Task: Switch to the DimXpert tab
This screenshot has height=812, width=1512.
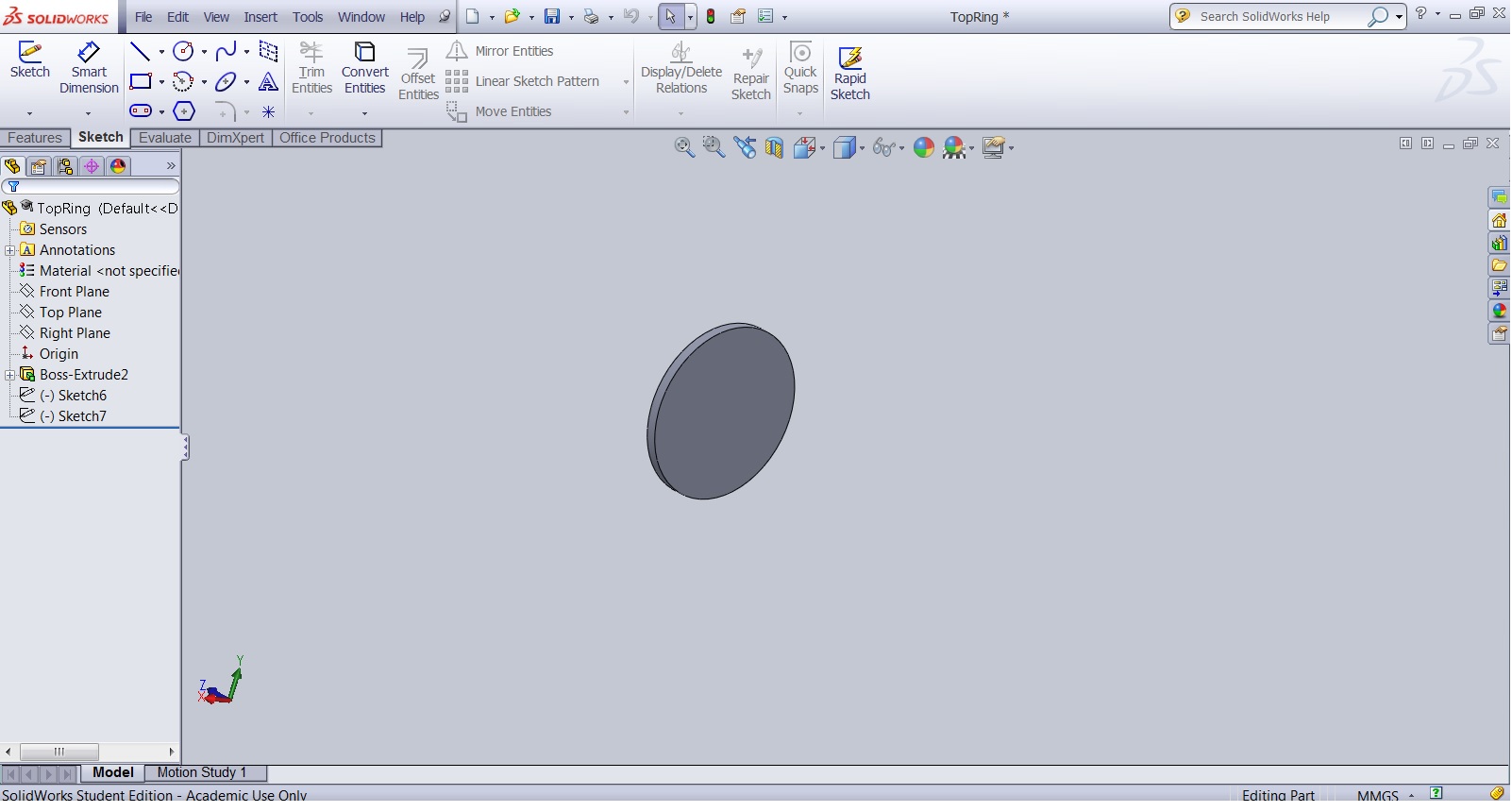Action: 235,138
